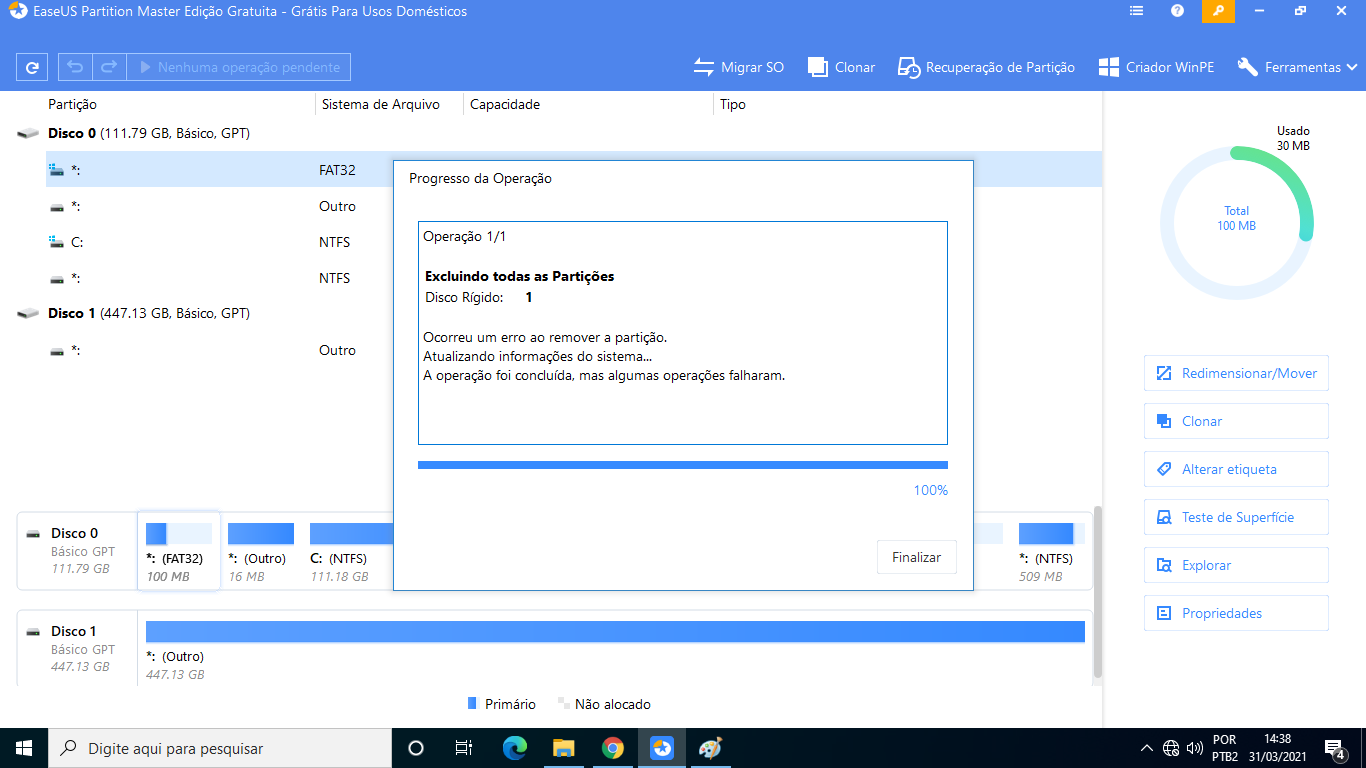Click the orange key activation icon
This screenshot has height=768, width=1366.
1217,11
